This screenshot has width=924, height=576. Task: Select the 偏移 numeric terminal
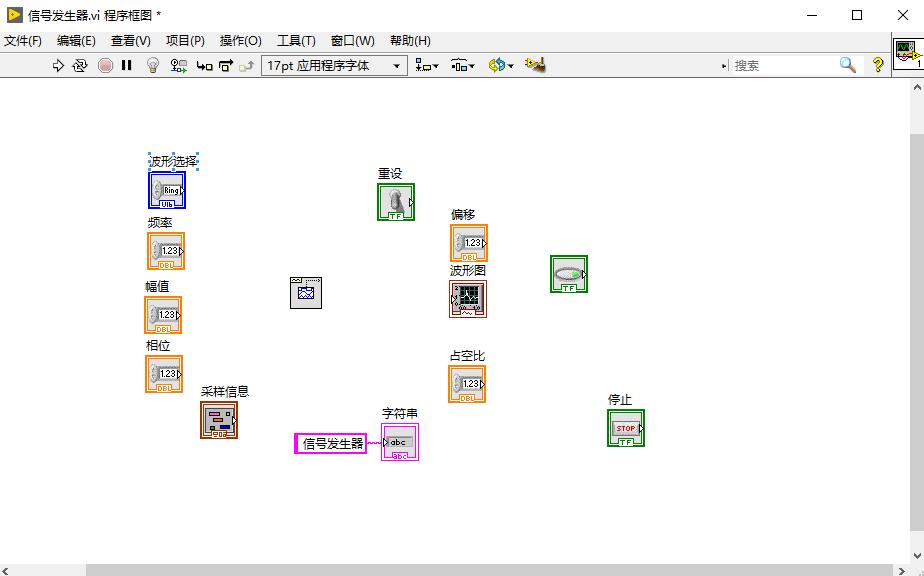coord(469,243)
